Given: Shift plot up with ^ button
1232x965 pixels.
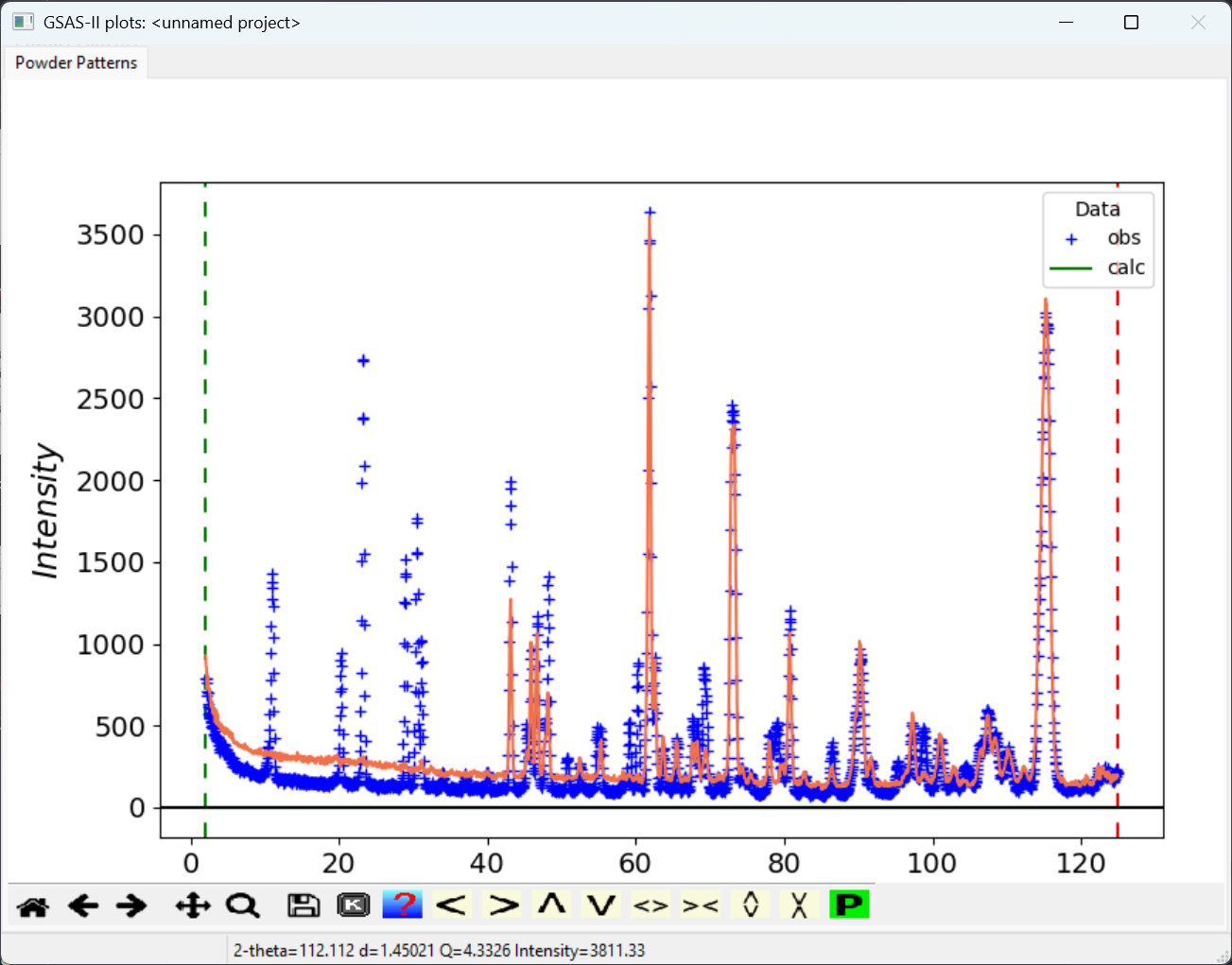Looking at the screenshot, I should point(552,905).
